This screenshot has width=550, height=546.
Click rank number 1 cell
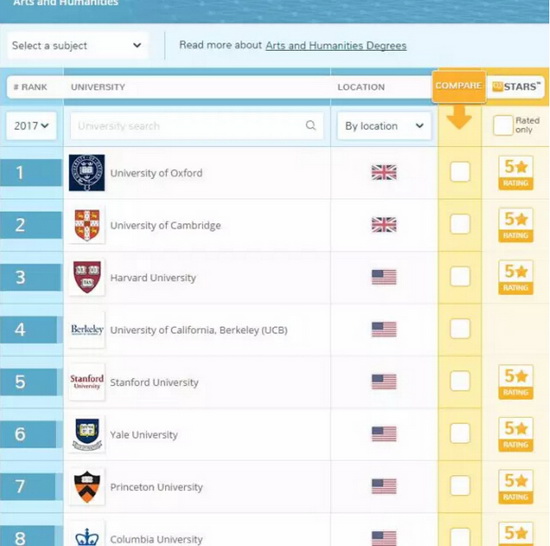(31, 173)
